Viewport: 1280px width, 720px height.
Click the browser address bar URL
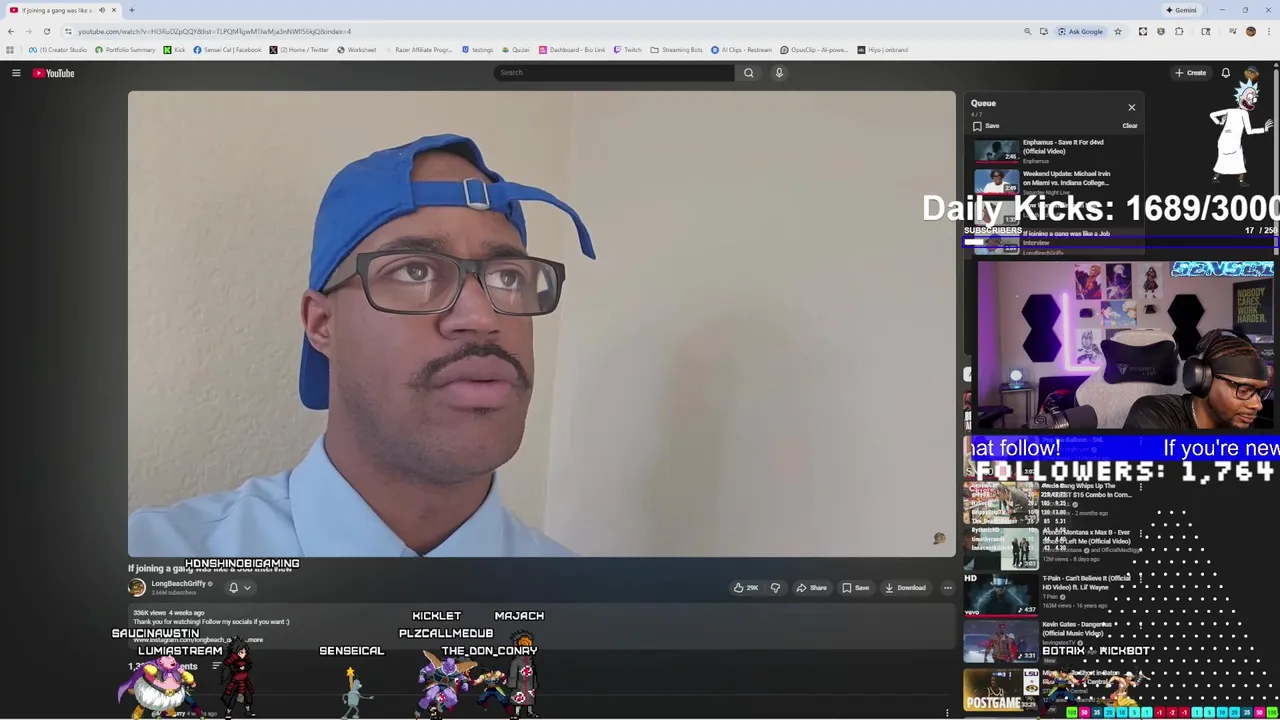coord(214,31)
